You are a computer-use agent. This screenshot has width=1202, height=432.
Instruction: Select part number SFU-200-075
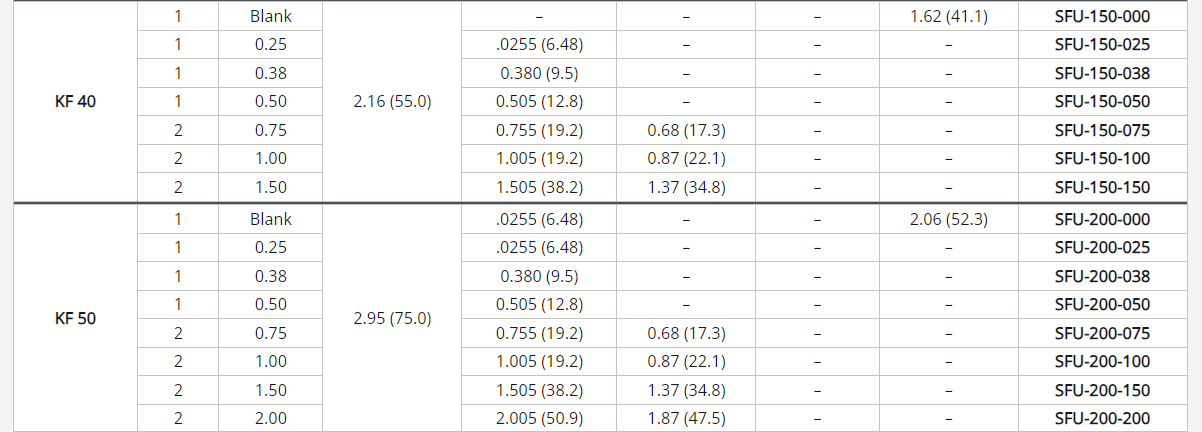coord(1102,333)
